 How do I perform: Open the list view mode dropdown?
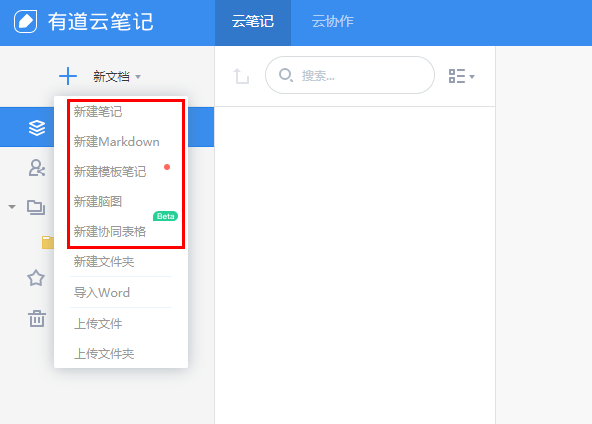point(461,76)
